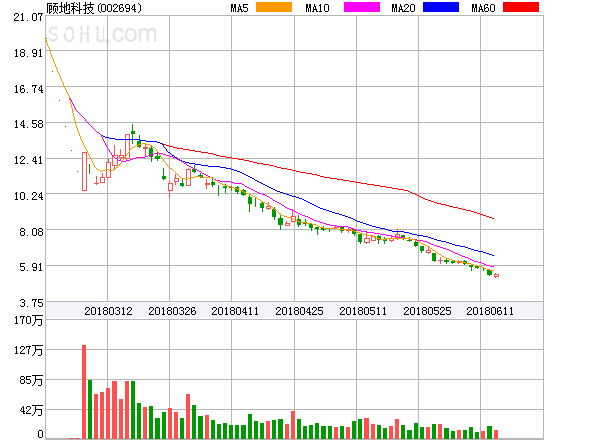Click the 20180511 date label

[363, 311]
